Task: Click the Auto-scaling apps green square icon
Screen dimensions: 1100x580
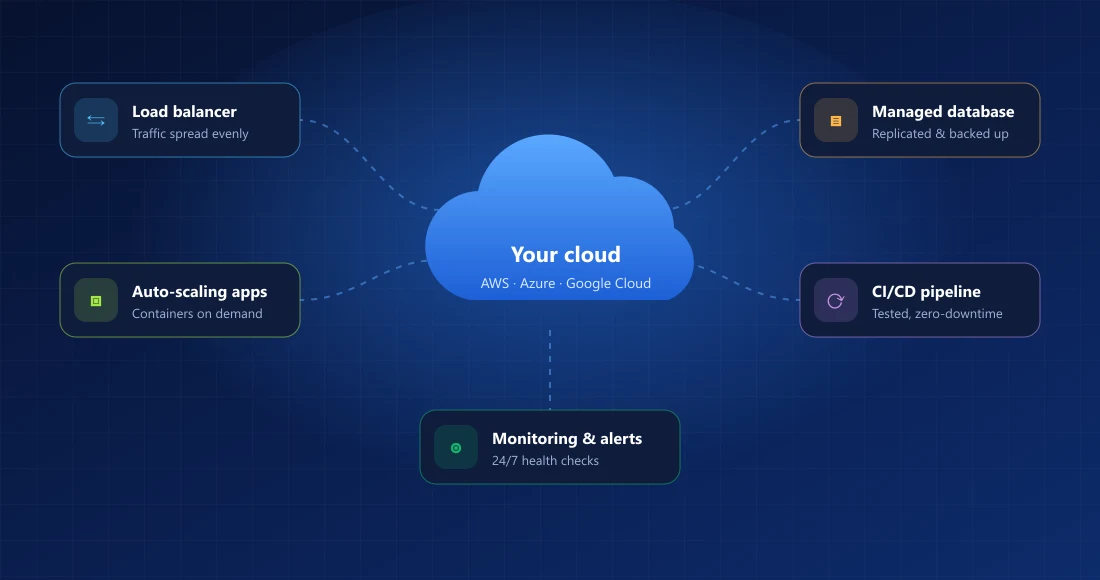Action: pos(96,301)
